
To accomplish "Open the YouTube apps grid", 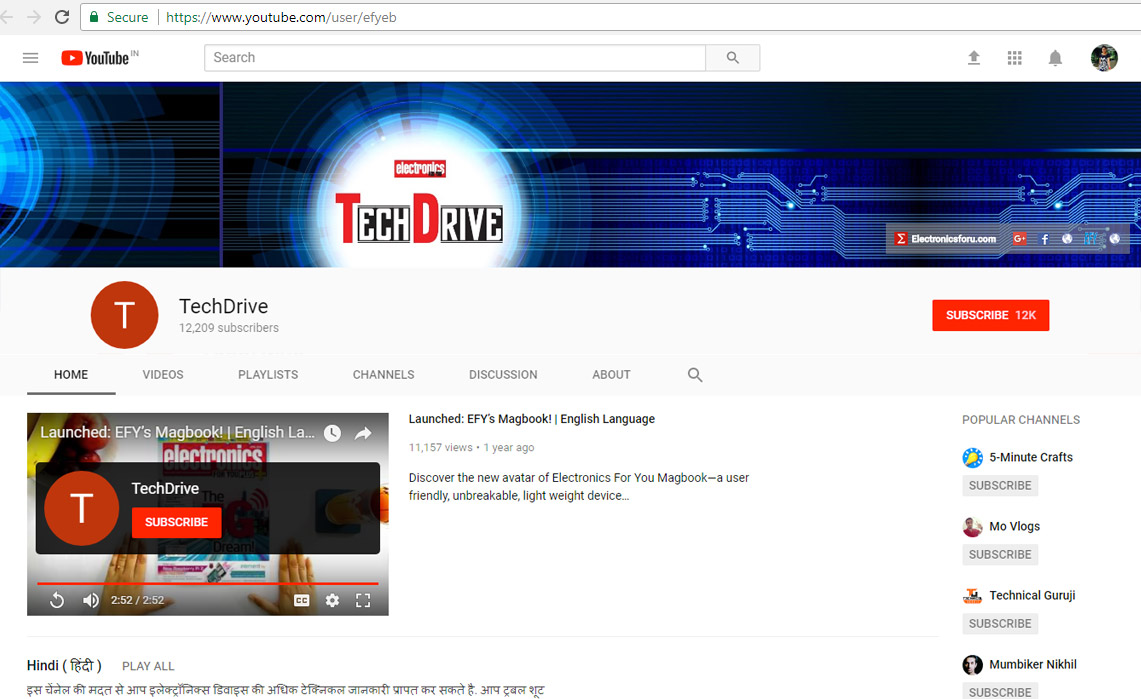I will click(x=1014, y=57).
